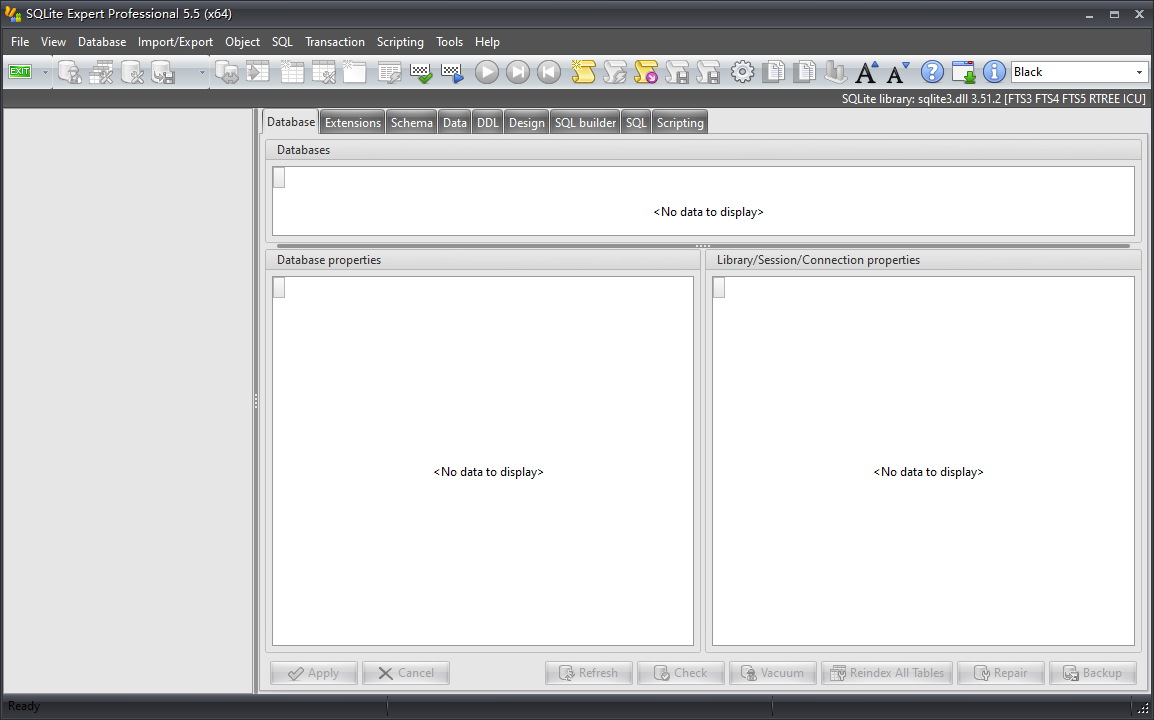Click the check-for-updates toolbar icon

click(x=963, y=71)
